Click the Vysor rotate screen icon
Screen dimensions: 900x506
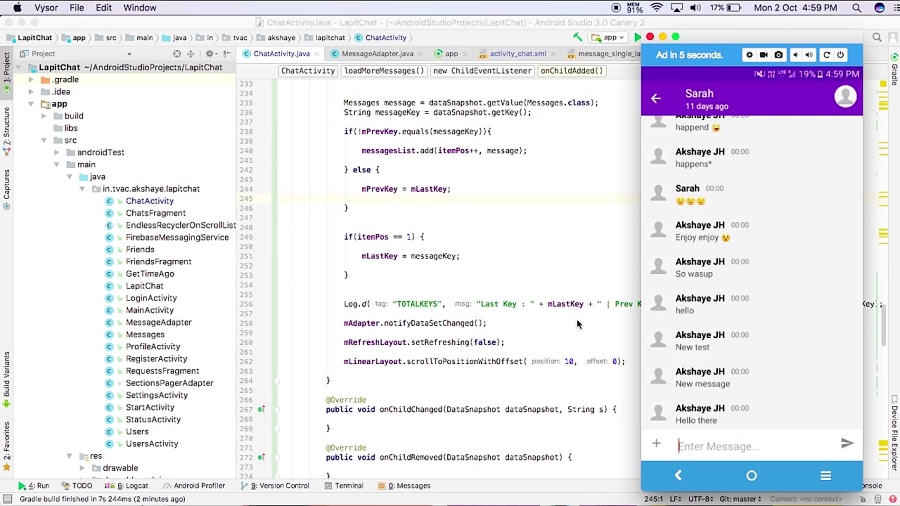[826, 55]
